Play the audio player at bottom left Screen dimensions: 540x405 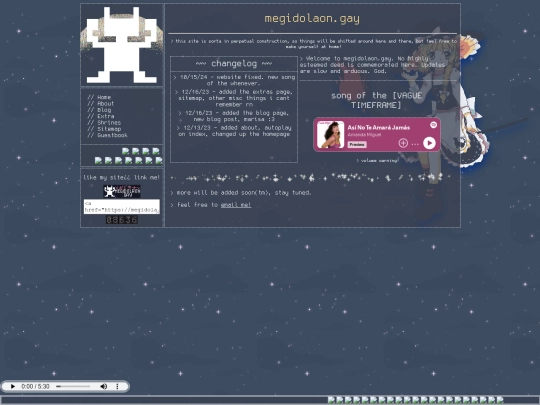pos(13,386)
